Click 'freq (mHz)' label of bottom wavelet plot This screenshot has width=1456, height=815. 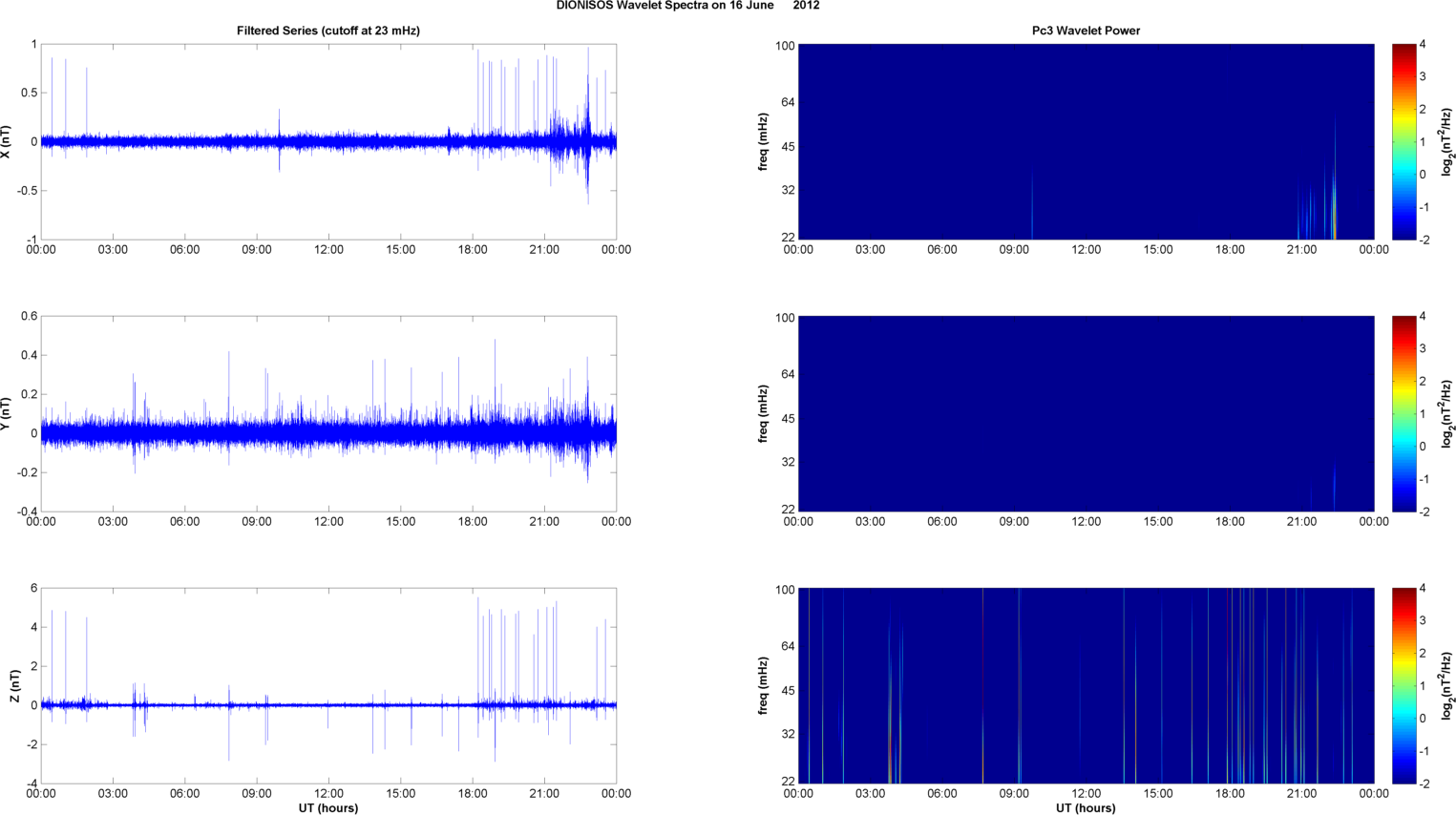click(x=764, y=686)
